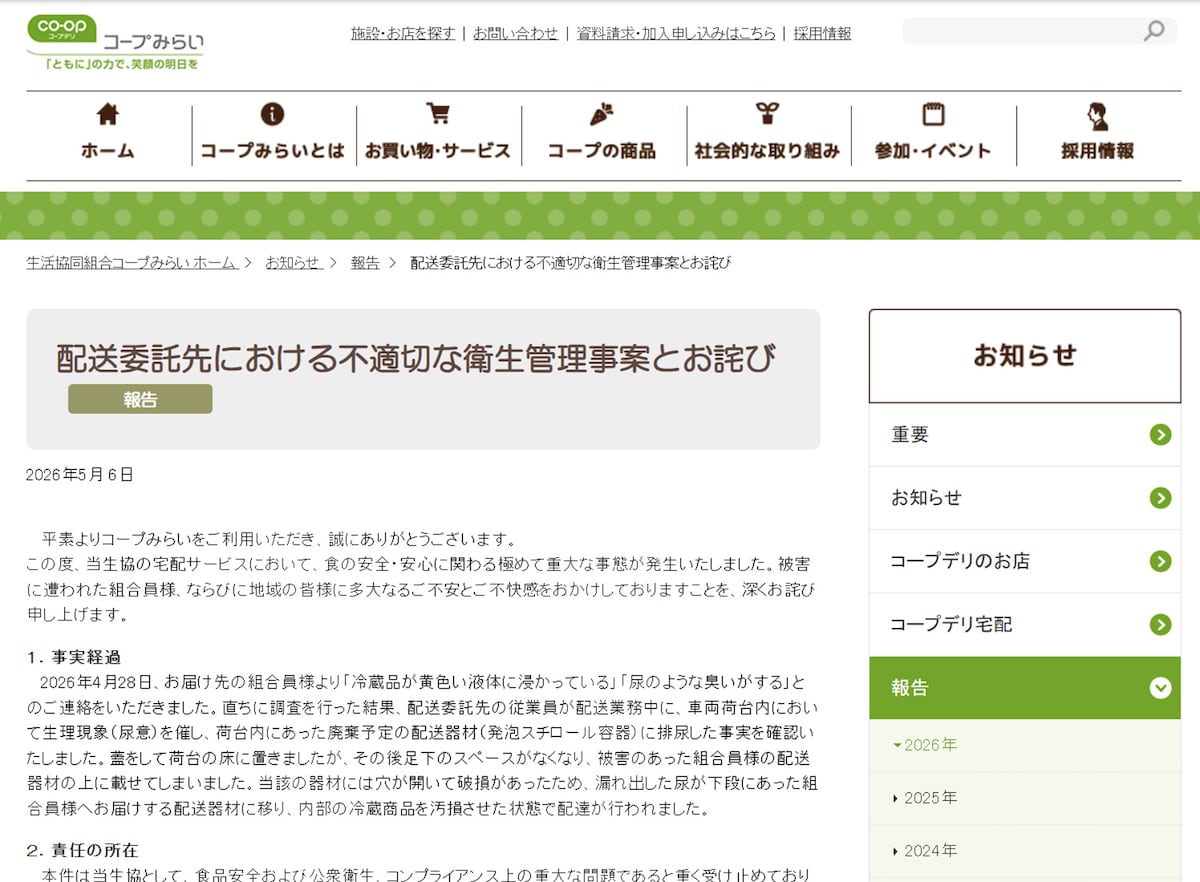Expand the 2025年 list
This screenshot has height=882, width=1200.
pyautogui.click(x=925, y=798)
